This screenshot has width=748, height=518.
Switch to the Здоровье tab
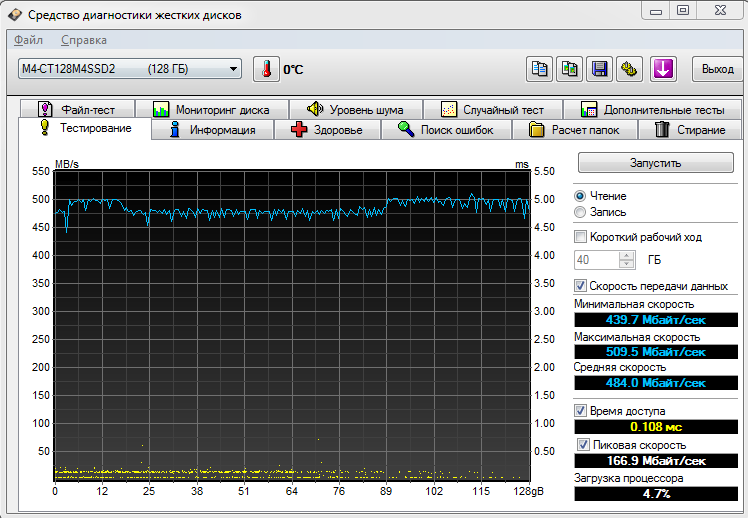click(327, 130)
